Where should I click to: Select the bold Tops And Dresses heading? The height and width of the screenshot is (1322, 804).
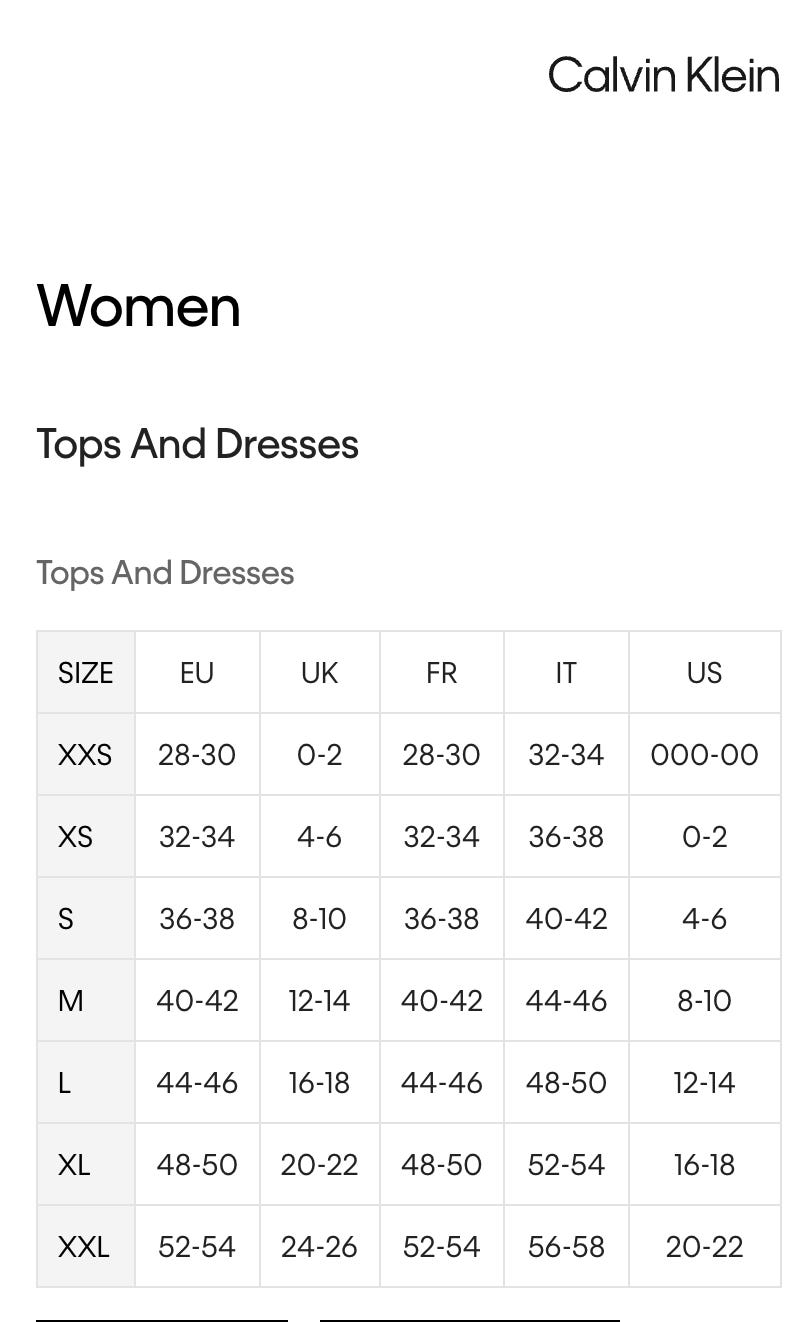197,444
